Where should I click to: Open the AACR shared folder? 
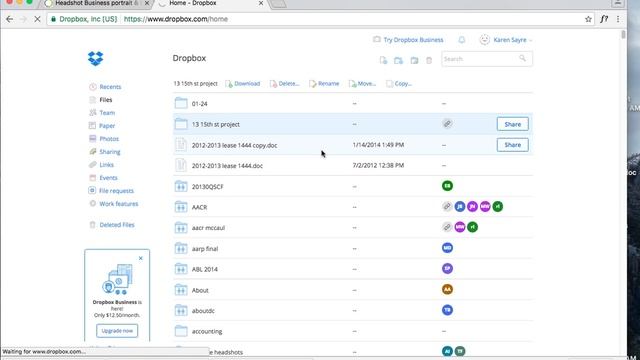click(200, 207)
